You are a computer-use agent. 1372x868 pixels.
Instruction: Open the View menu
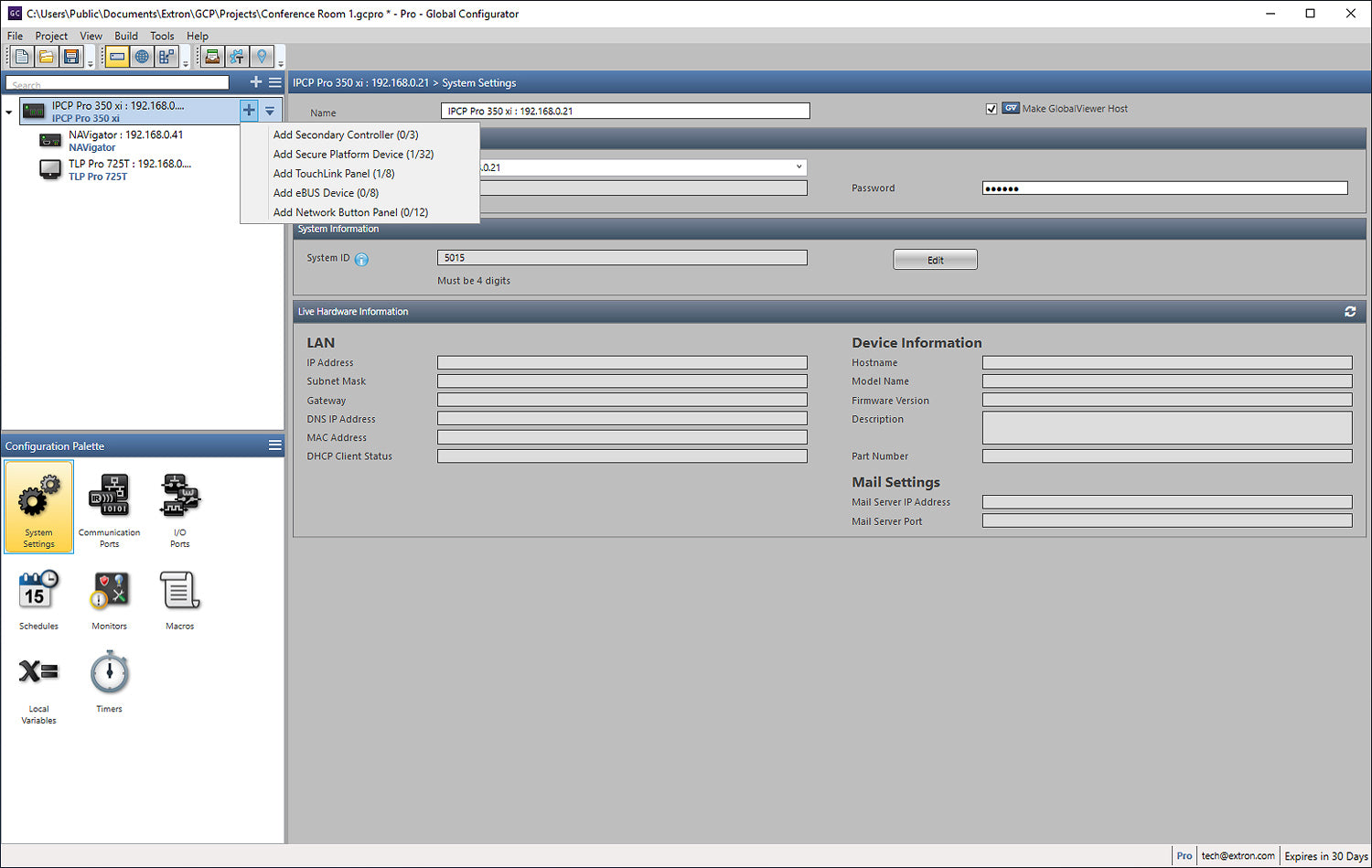(x=91, y=36)
